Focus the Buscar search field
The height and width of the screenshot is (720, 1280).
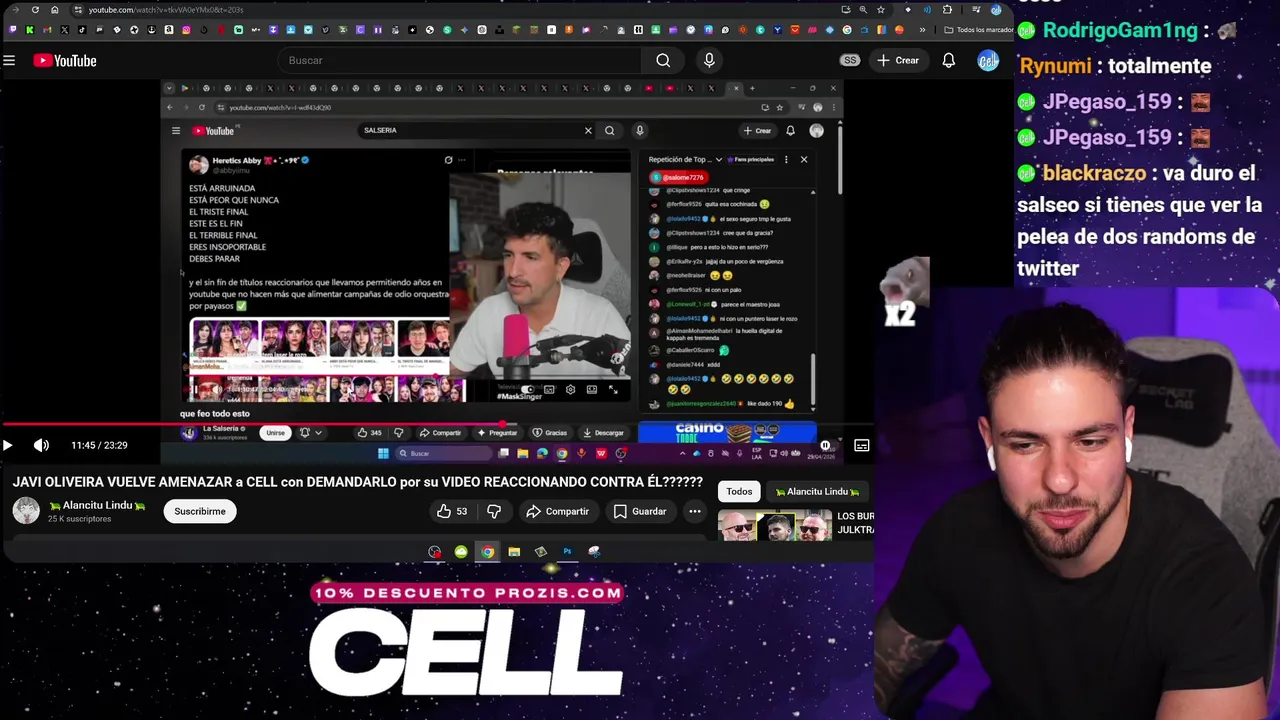(460, 61)
